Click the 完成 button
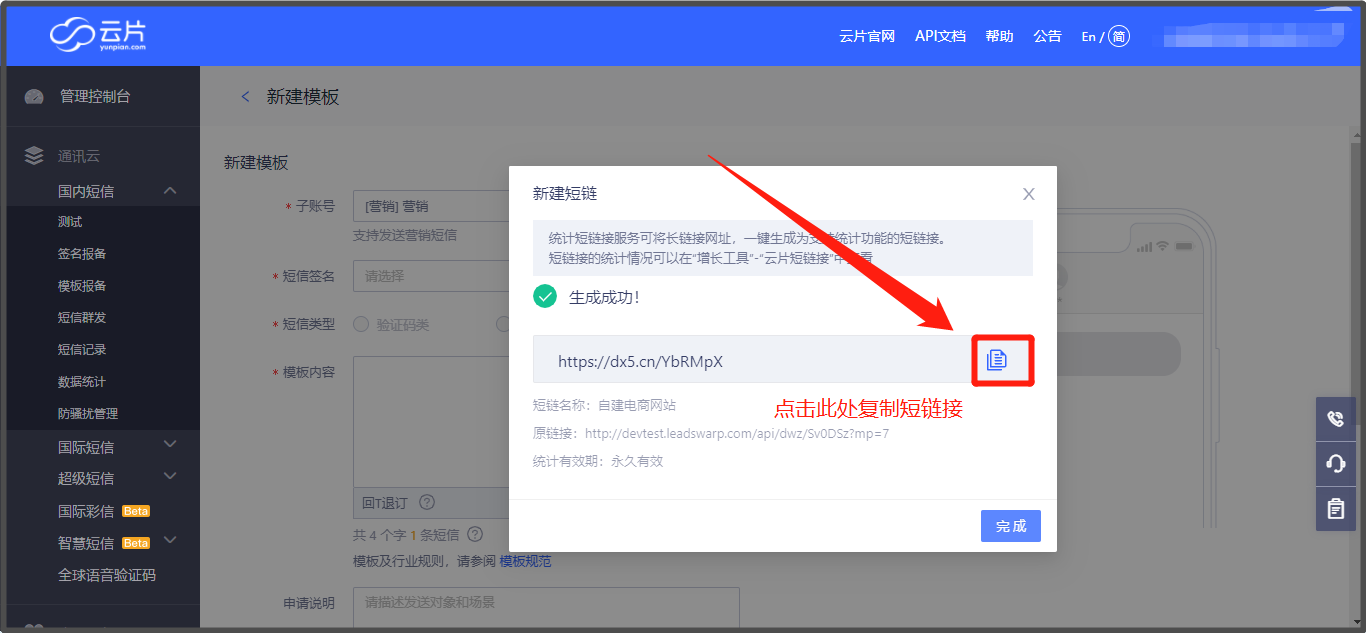Image resolution: width=1366 pixels, height=633 pixels. [1011, 526]
